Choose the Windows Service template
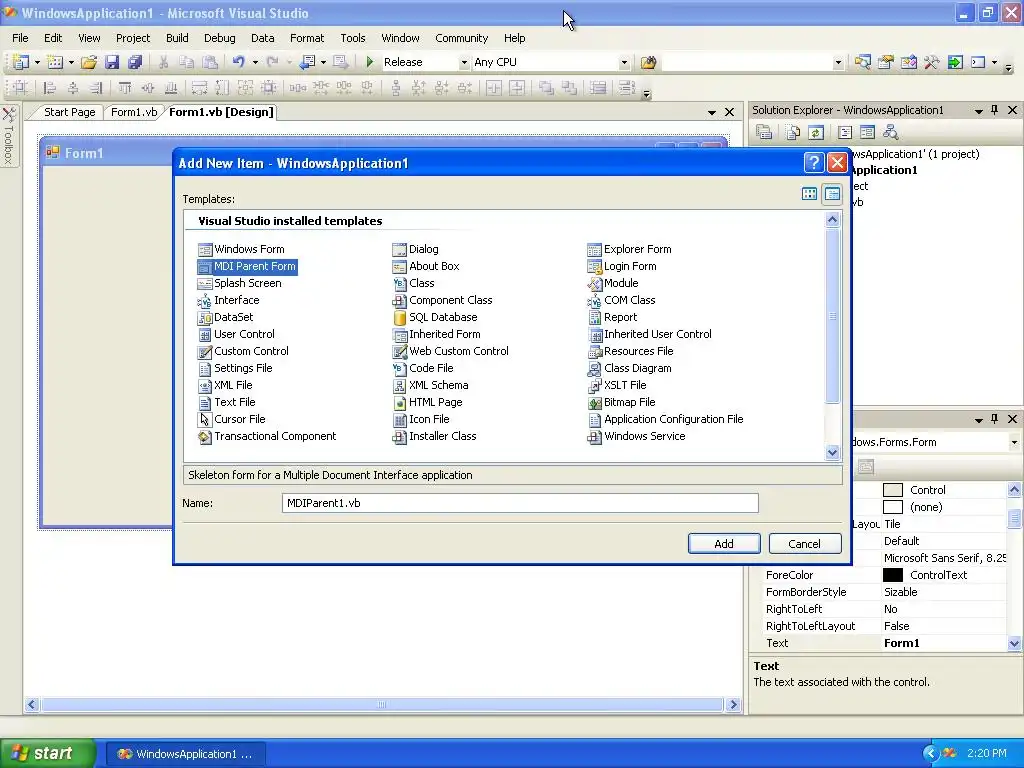Image resolution: width=1024 pixels, height=768 pixels. coord(636,436)
